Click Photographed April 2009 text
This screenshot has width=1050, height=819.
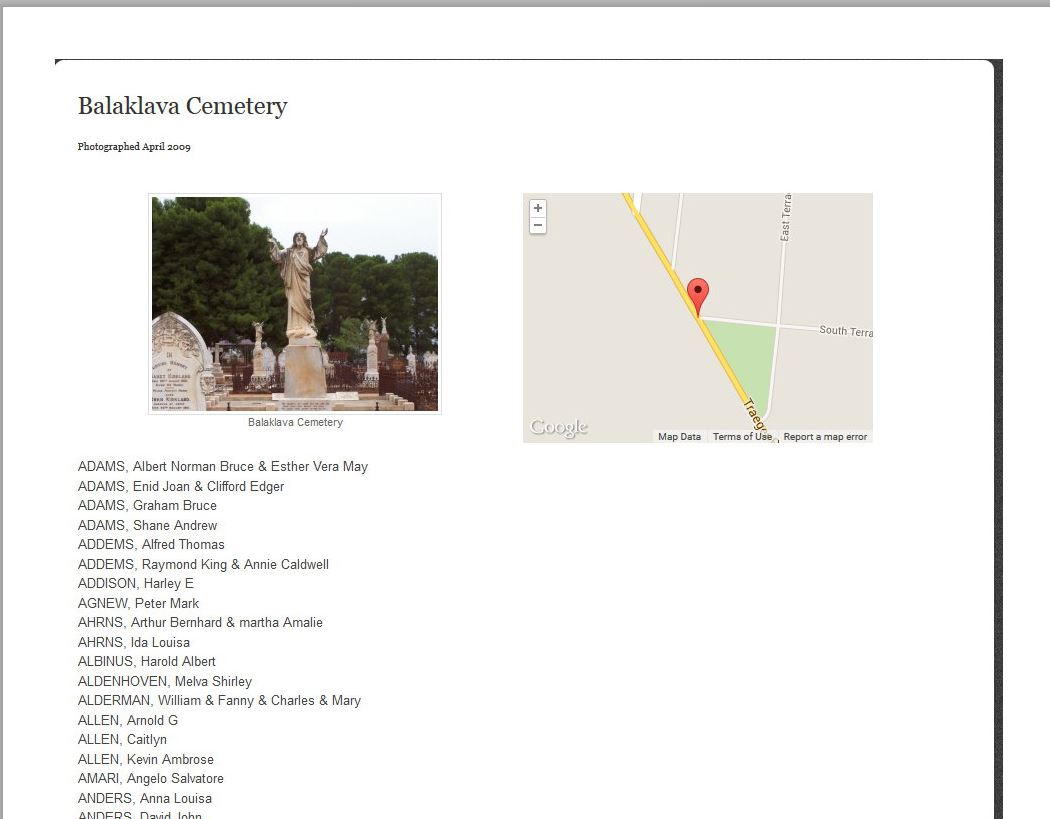(x=134, y=147)
